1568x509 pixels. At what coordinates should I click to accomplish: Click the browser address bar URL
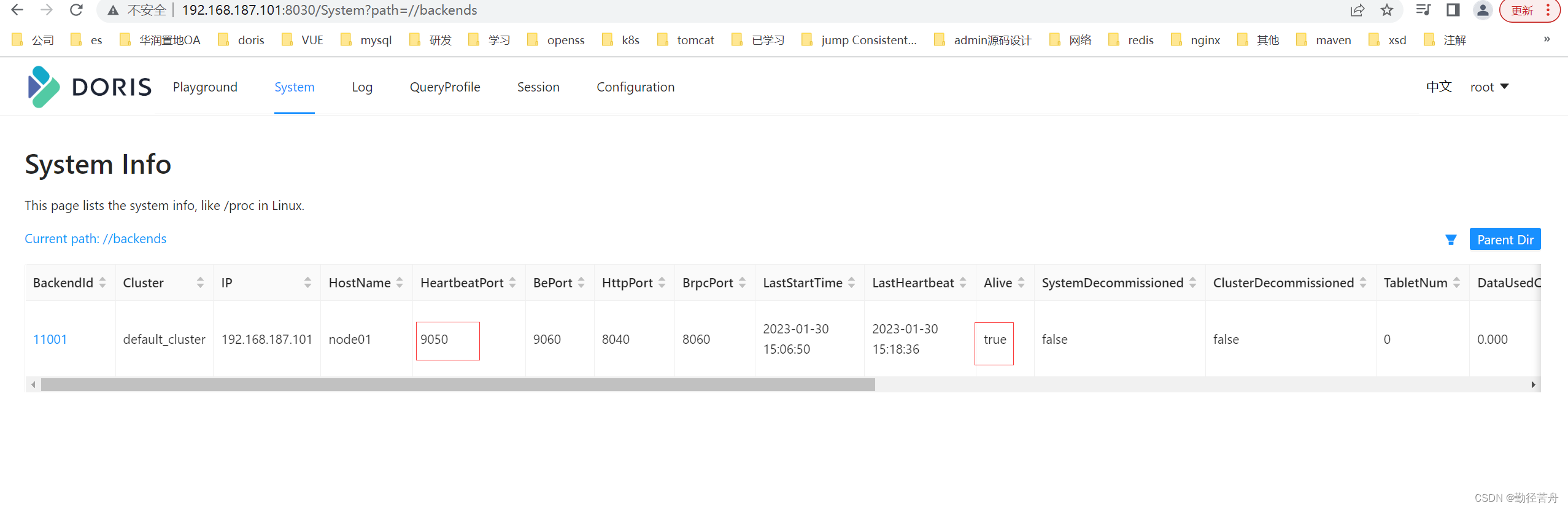pos(330,10)
